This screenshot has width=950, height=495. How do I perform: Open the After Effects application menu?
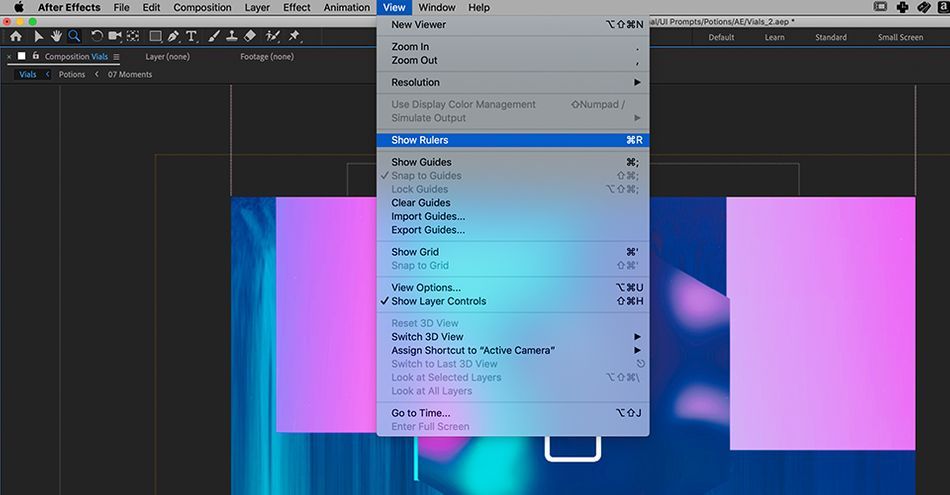click(x=69, y=7)
